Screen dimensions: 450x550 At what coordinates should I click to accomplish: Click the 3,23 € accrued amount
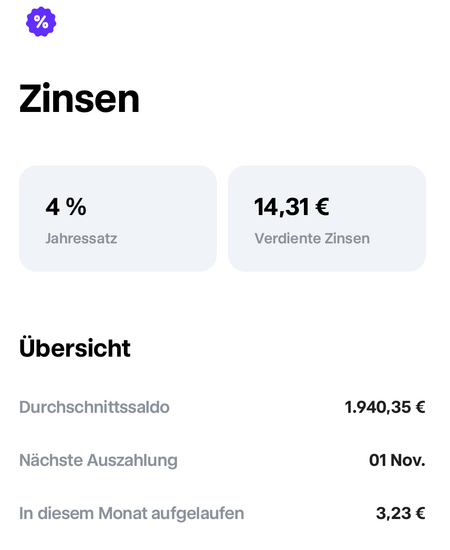[x=401, y=514]
